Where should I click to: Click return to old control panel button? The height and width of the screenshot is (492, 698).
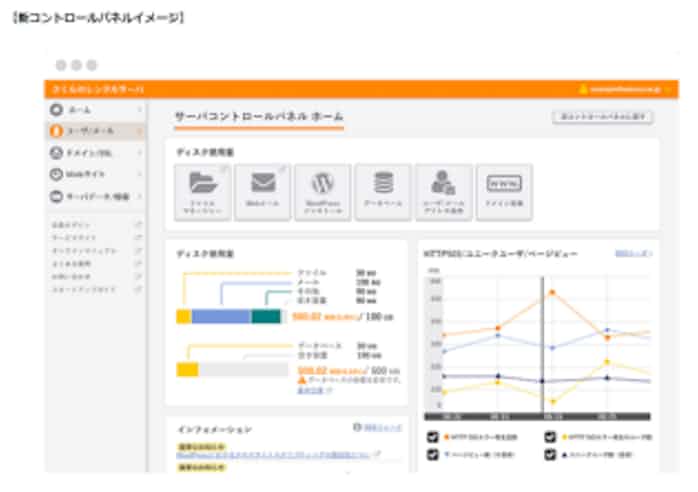[x=602, y=117]
